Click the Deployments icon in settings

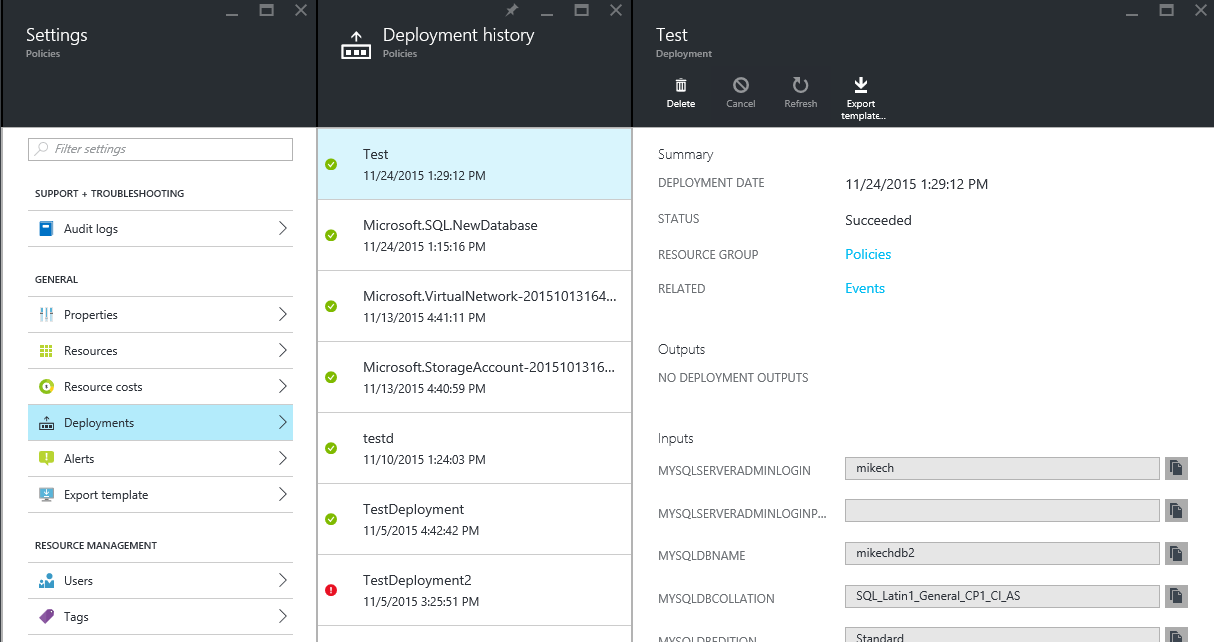46,423
